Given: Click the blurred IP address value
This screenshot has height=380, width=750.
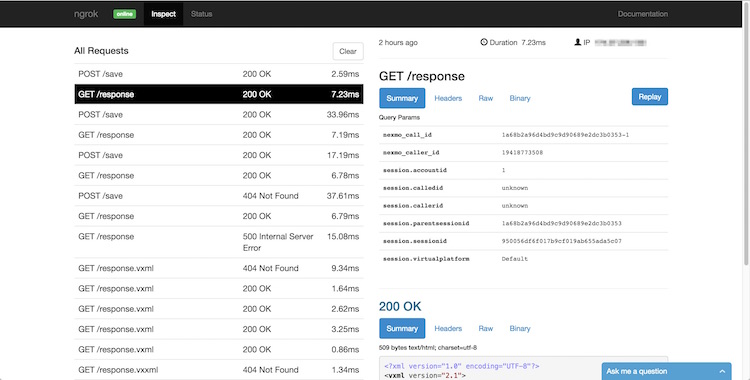Looking at the screenshot, I should pyautogui.click(x=620, y=43).
